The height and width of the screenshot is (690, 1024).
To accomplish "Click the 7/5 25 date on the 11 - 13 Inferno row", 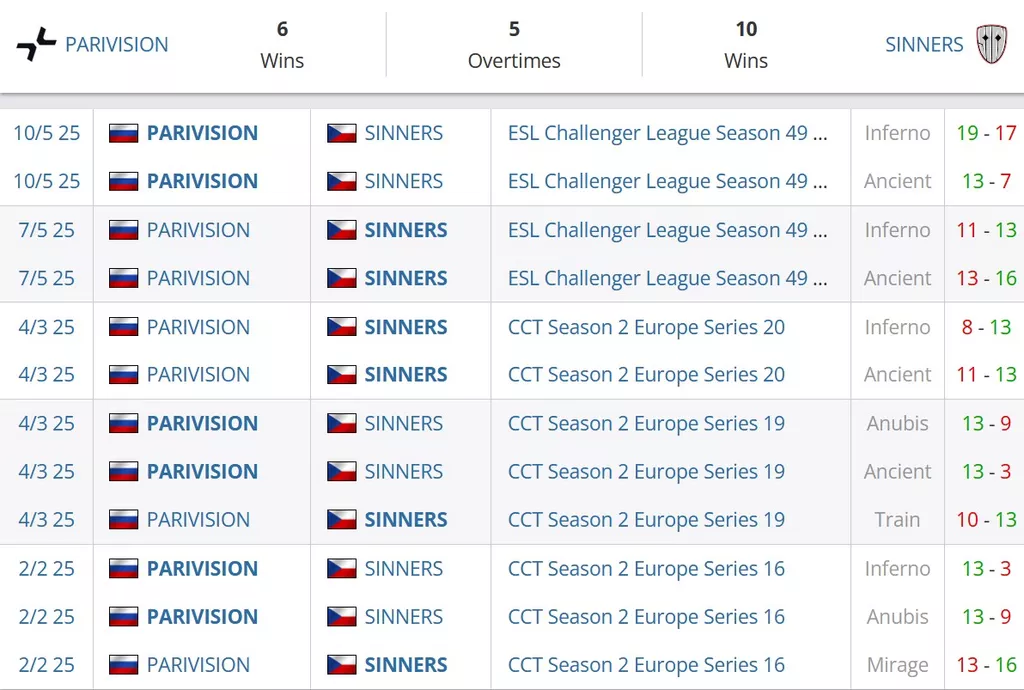I will pyautogui.click(x=47, y=230).
